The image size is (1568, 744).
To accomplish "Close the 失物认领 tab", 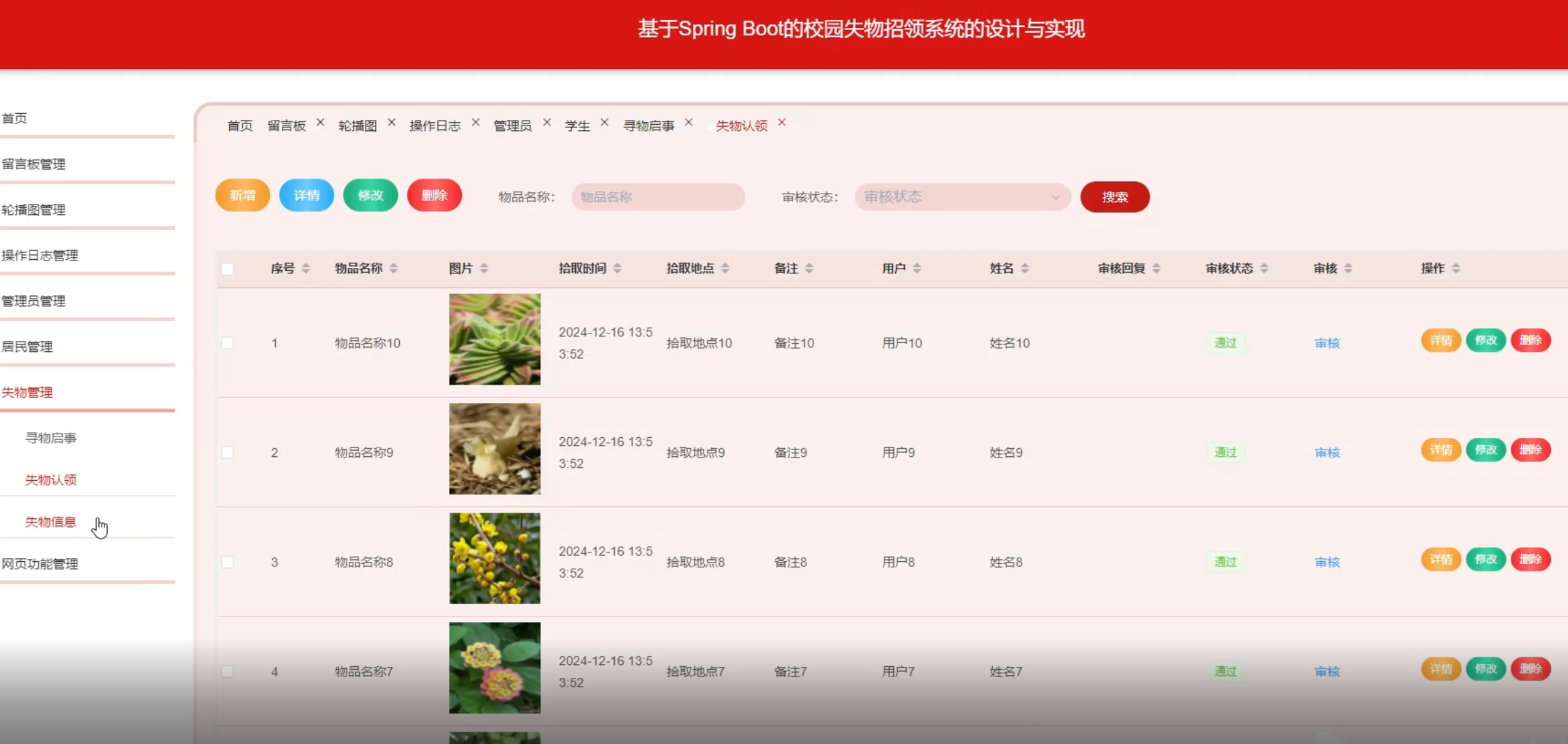I will coord(782,123).
